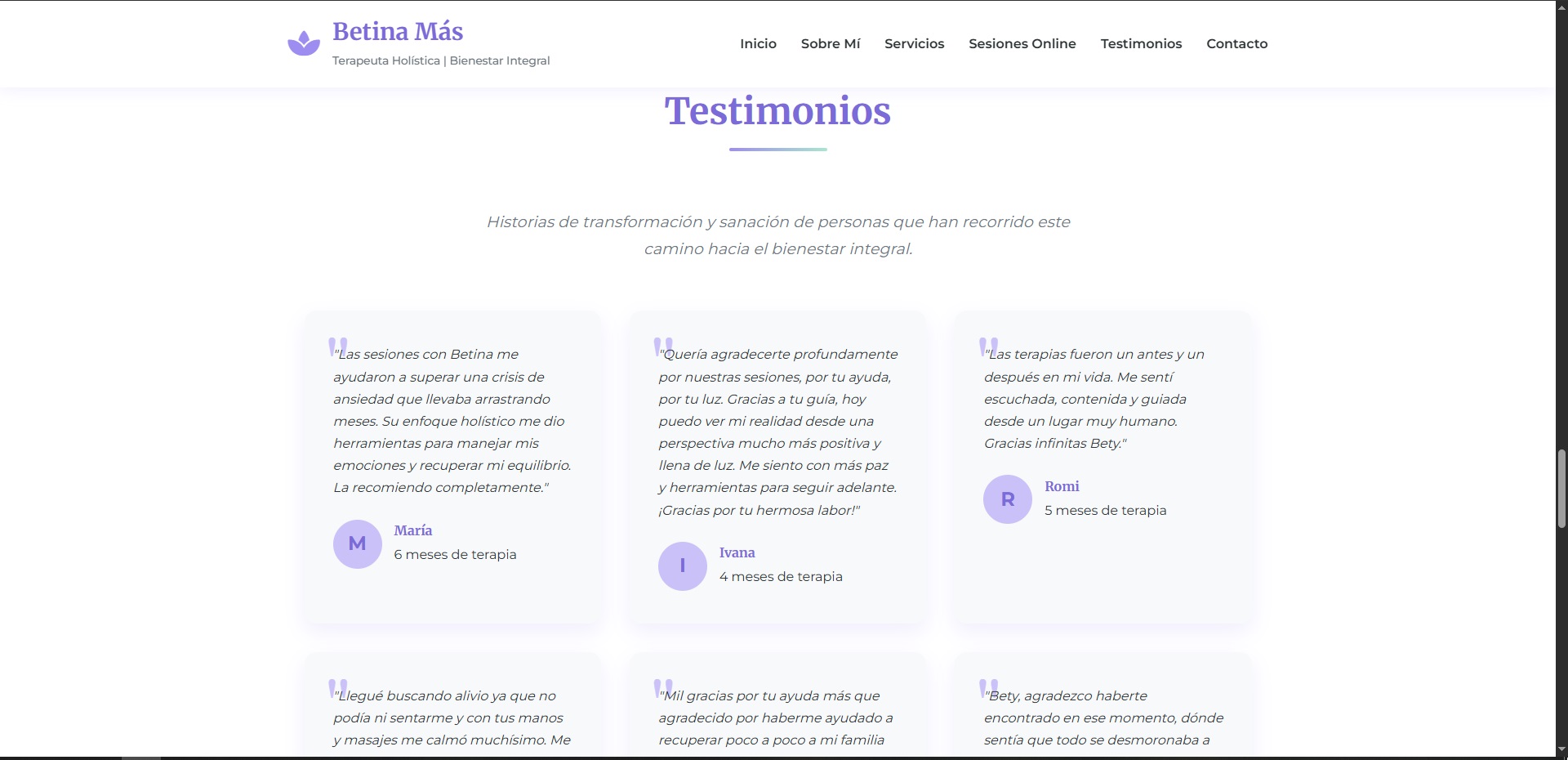Click the large Testimonios section heading
The height and width of the screenshot is (760, 1568).
(777, 111)
